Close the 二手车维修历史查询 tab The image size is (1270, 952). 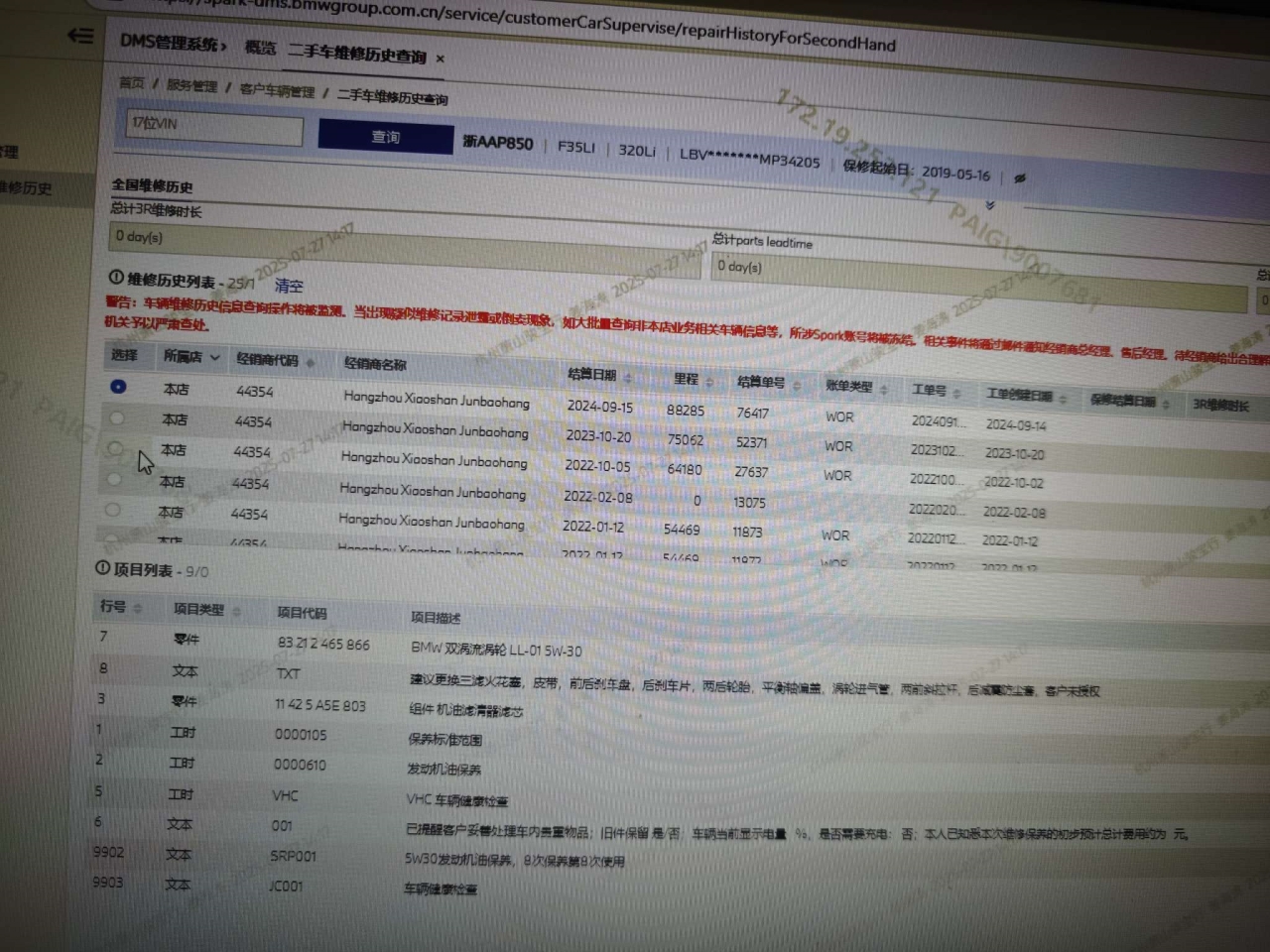[441, 59]
